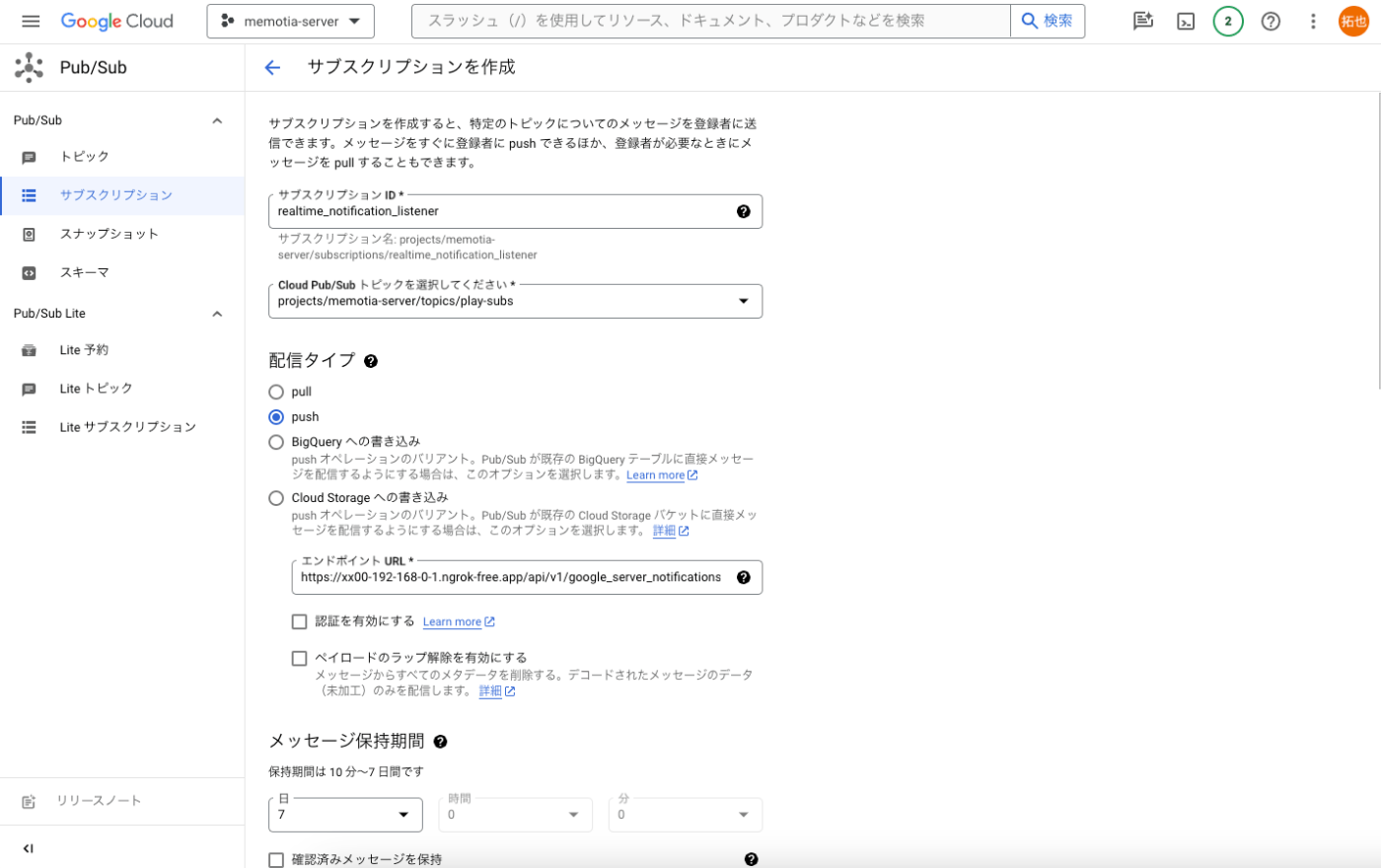Open 認証を有効にする Learn more link
The height and width of the screenshot is (868, 1381).
(x=459, y=622)
